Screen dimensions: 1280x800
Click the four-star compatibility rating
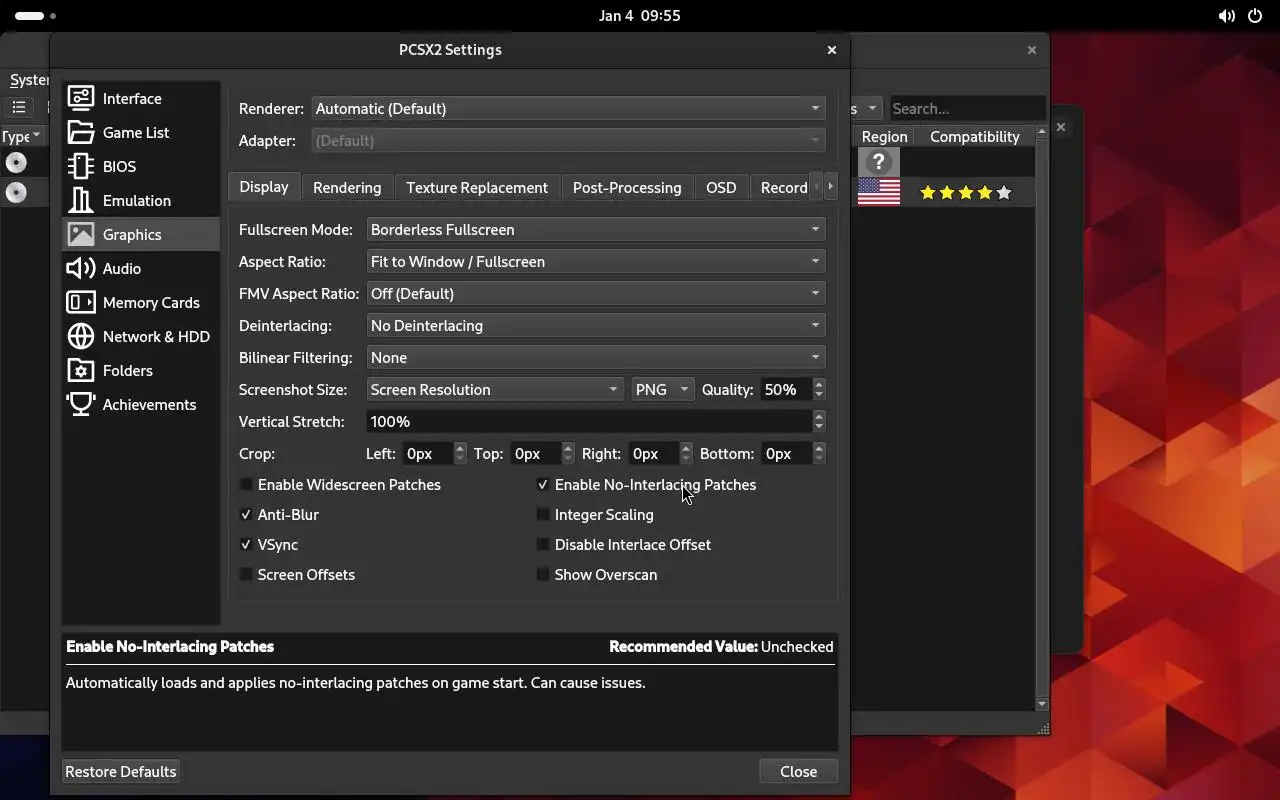966,192
